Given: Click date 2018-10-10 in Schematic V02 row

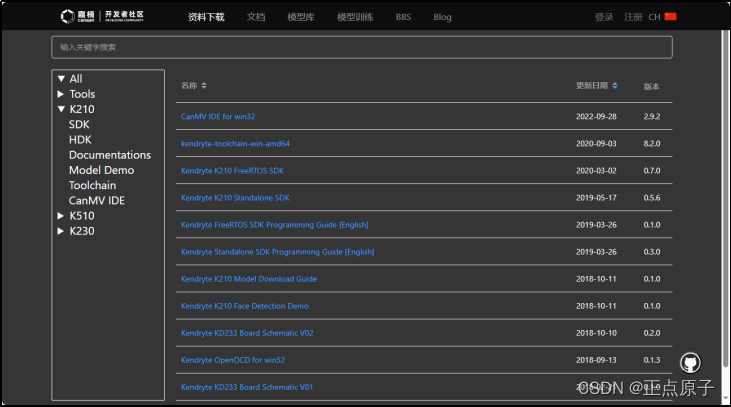Looking at the screenshot, I should [596, 333].
